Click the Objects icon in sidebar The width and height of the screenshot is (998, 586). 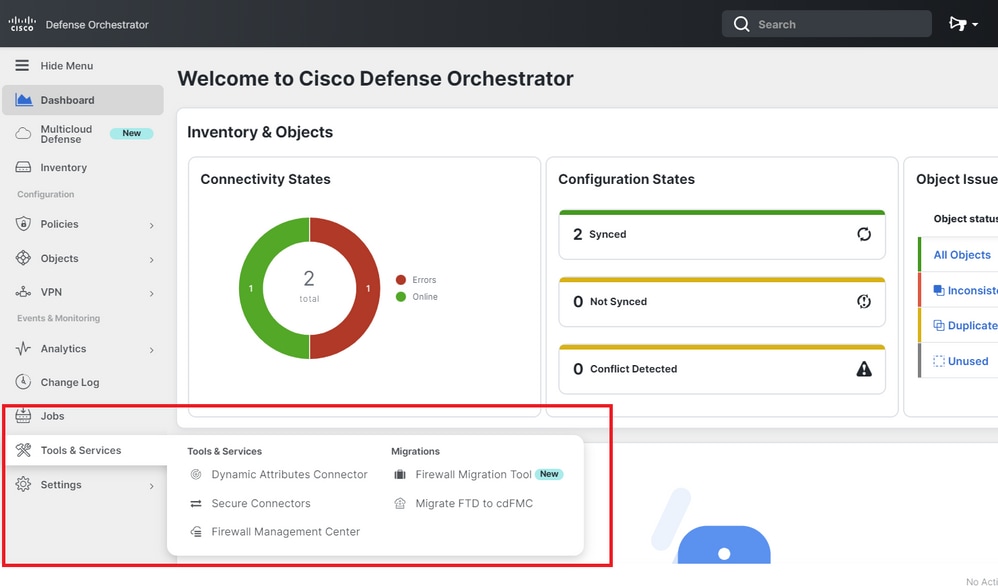point(23,258)
